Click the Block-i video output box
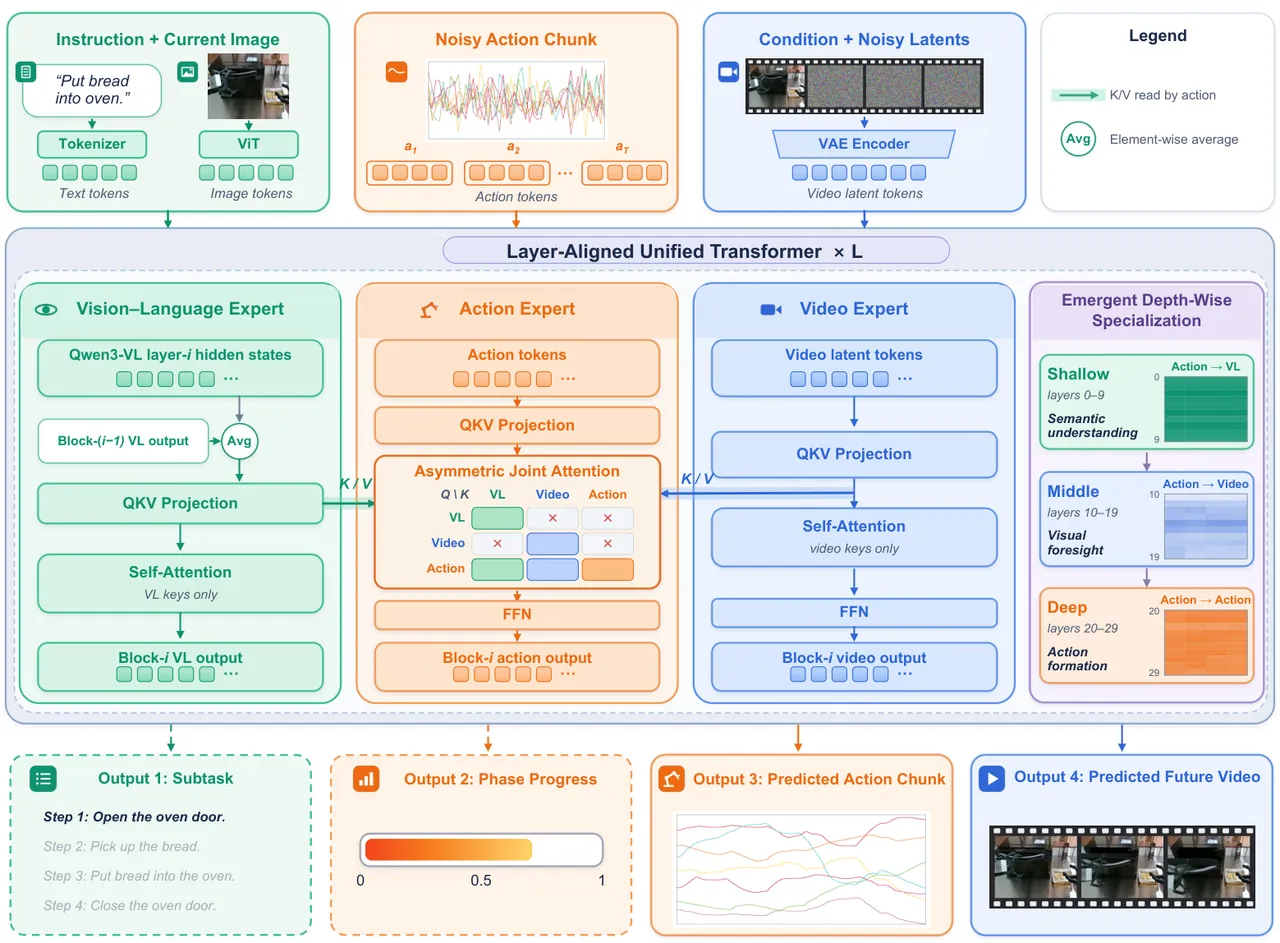The image size is (1280, 943). pos(855,666)
